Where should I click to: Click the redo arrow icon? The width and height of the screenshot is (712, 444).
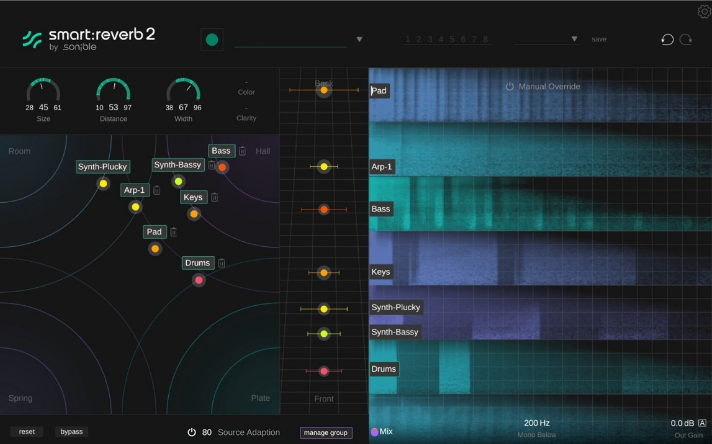click(686, 39)
